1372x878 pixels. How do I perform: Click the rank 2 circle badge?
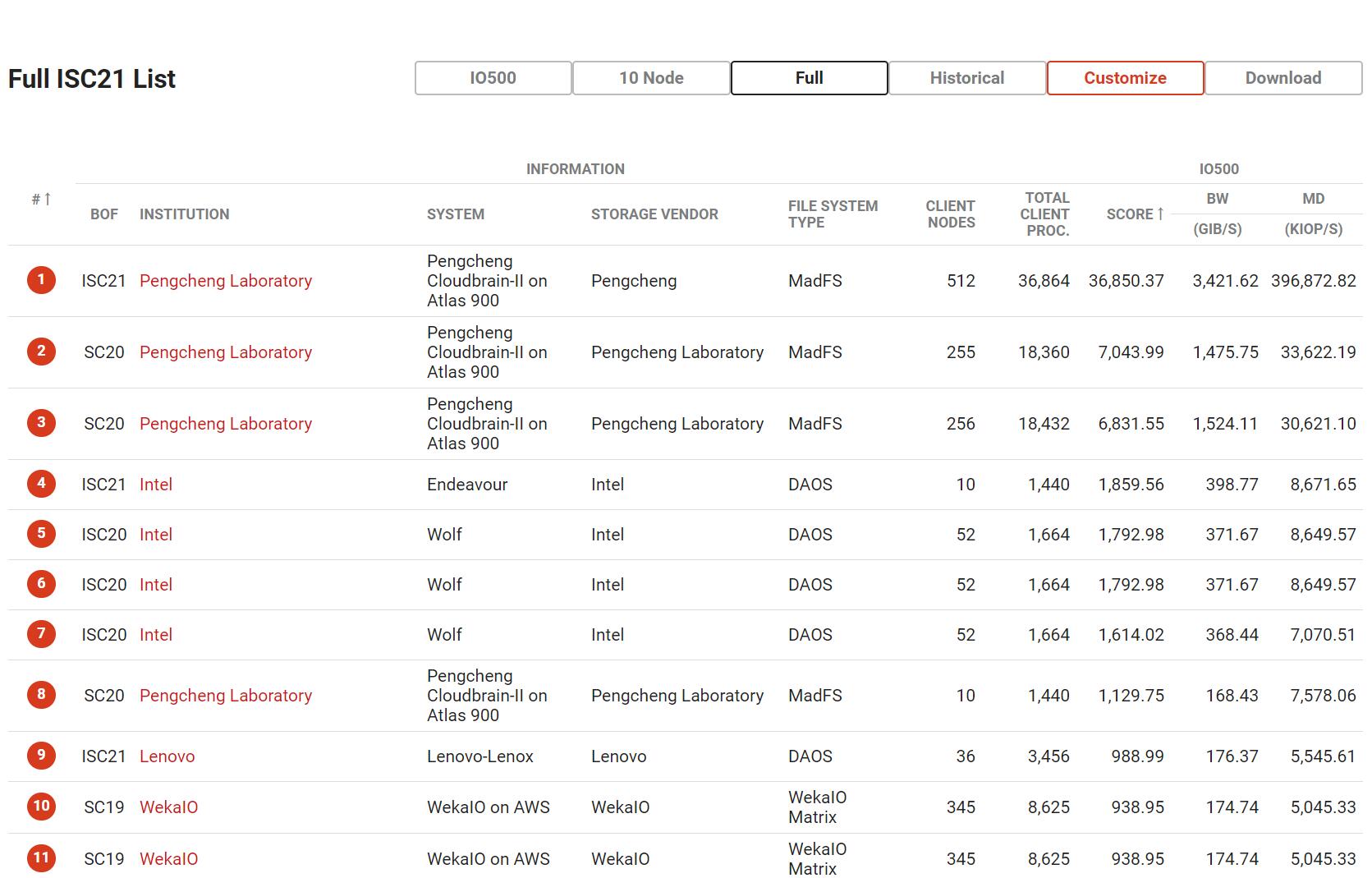[41, 352]
